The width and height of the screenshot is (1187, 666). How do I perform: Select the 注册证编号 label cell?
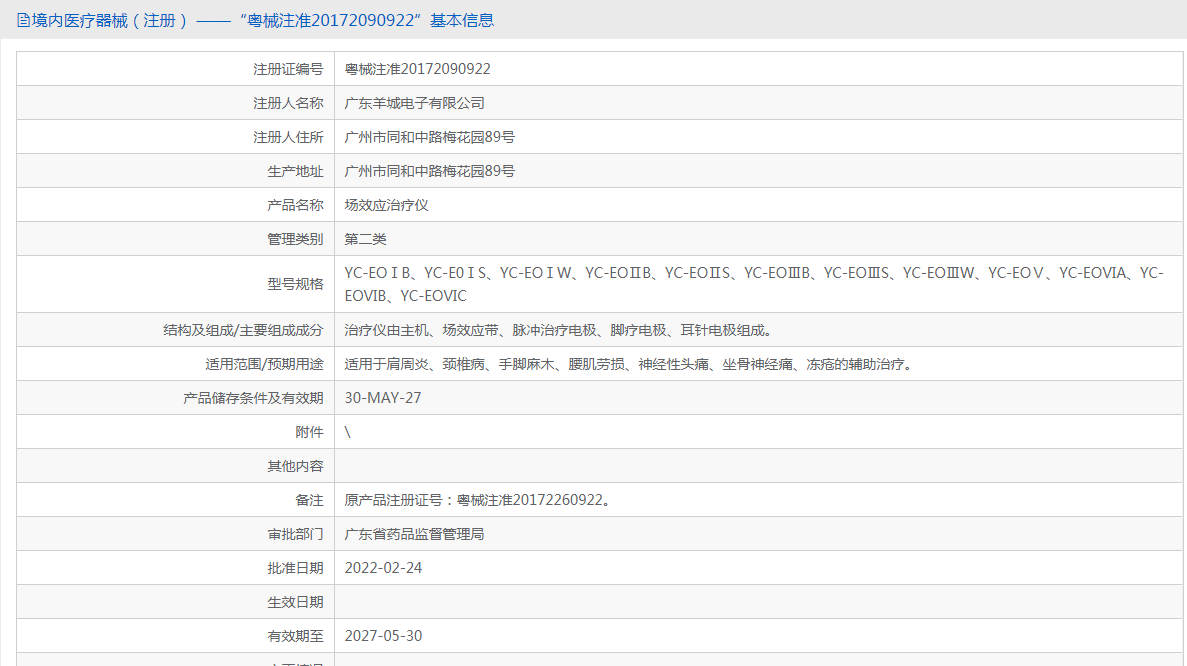click(x=176, y=69)
